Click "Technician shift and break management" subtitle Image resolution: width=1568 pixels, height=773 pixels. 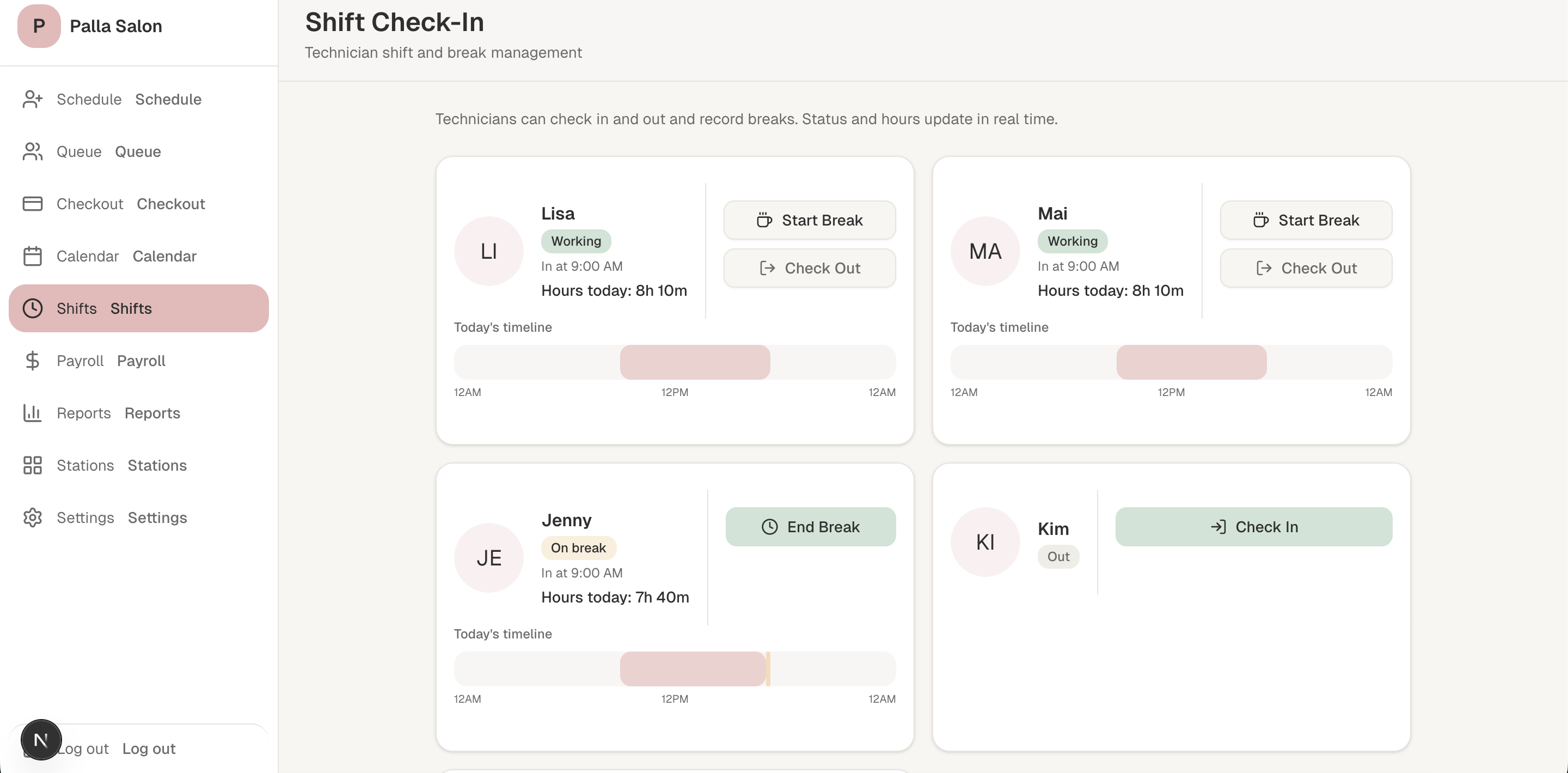coord(443,53)
